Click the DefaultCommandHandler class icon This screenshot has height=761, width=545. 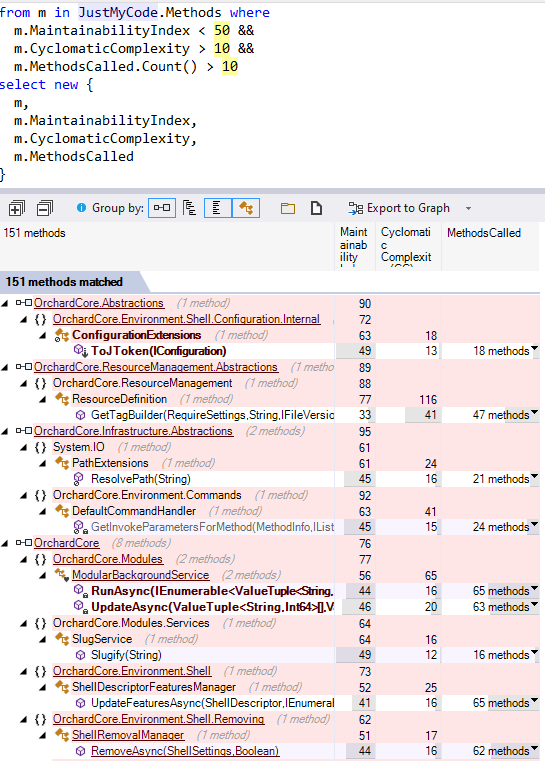click(62, 511)
